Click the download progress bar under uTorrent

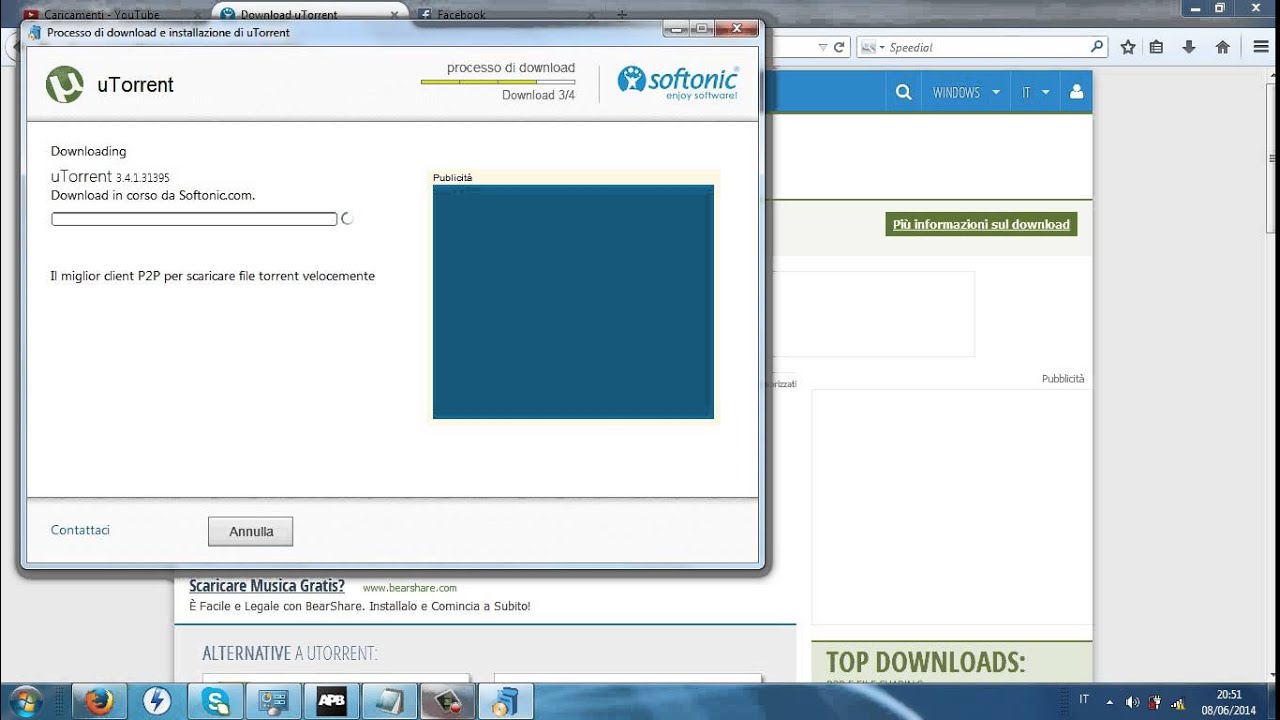pyautogui.click(x=194, y=219)
